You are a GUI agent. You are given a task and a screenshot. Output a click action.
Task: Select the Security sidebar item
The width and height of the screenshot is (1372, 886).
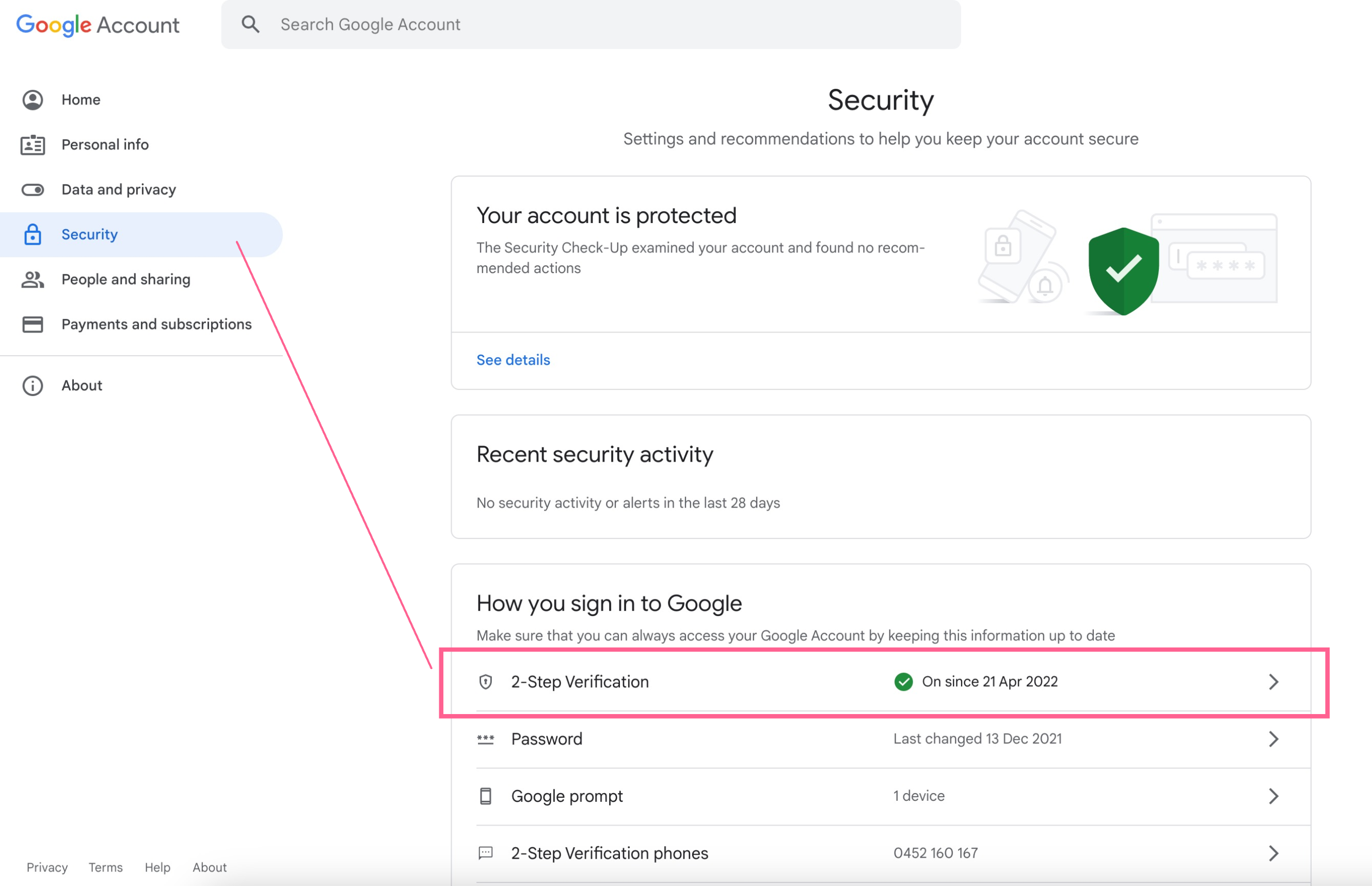tap(141, 234)
